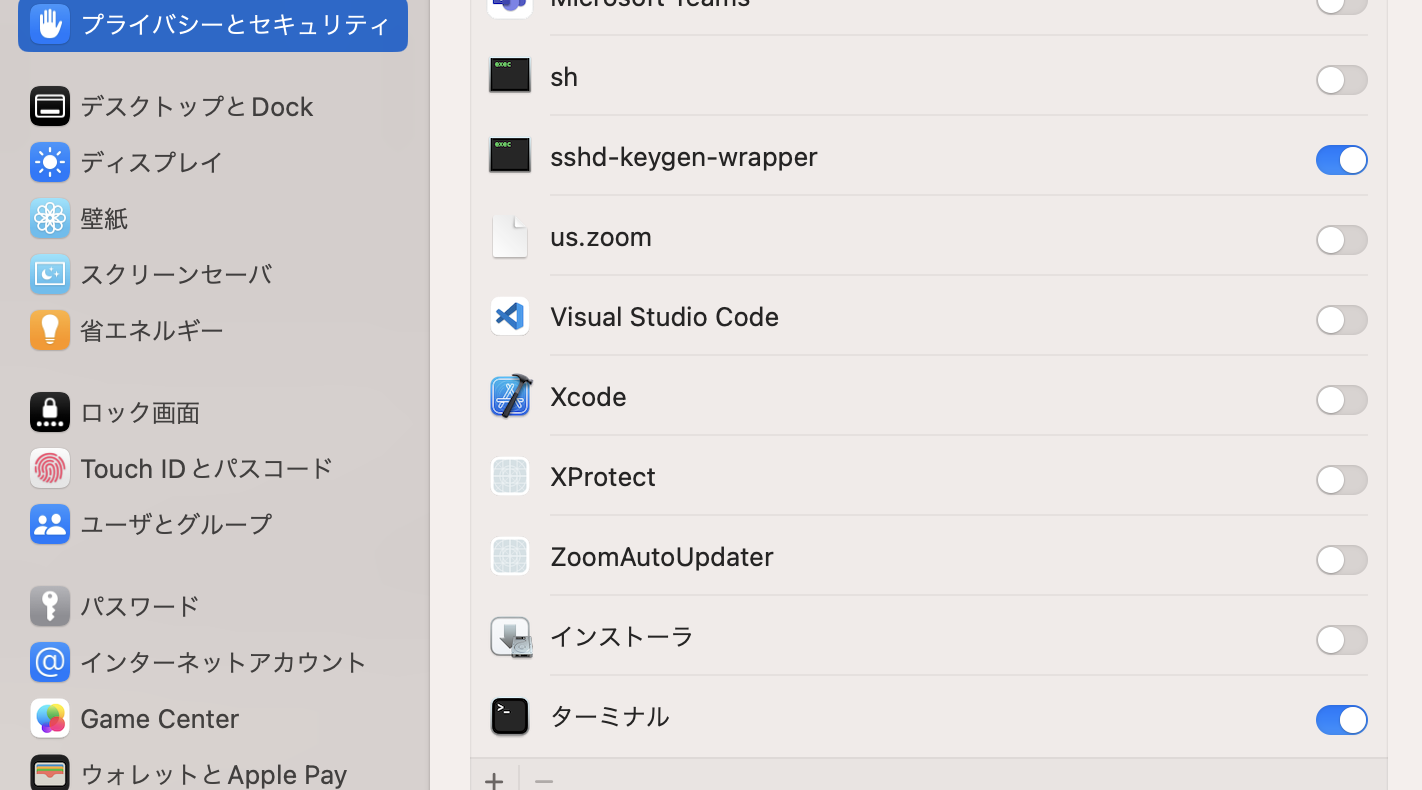This screenshot has height=790, width=1422.
Task: Open the Xcode app icon
Action: click(510, 396)
